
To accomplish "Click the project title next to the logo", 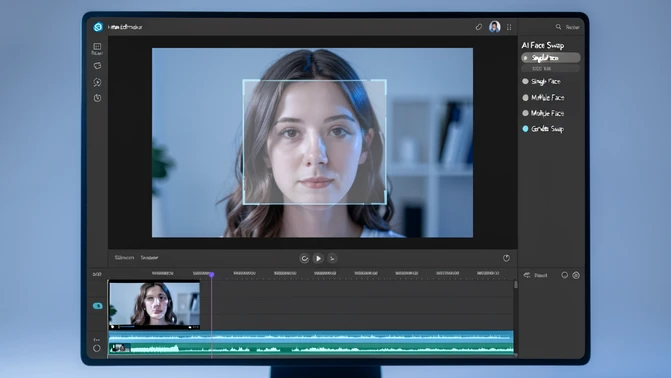I will [x=125, y=27].
